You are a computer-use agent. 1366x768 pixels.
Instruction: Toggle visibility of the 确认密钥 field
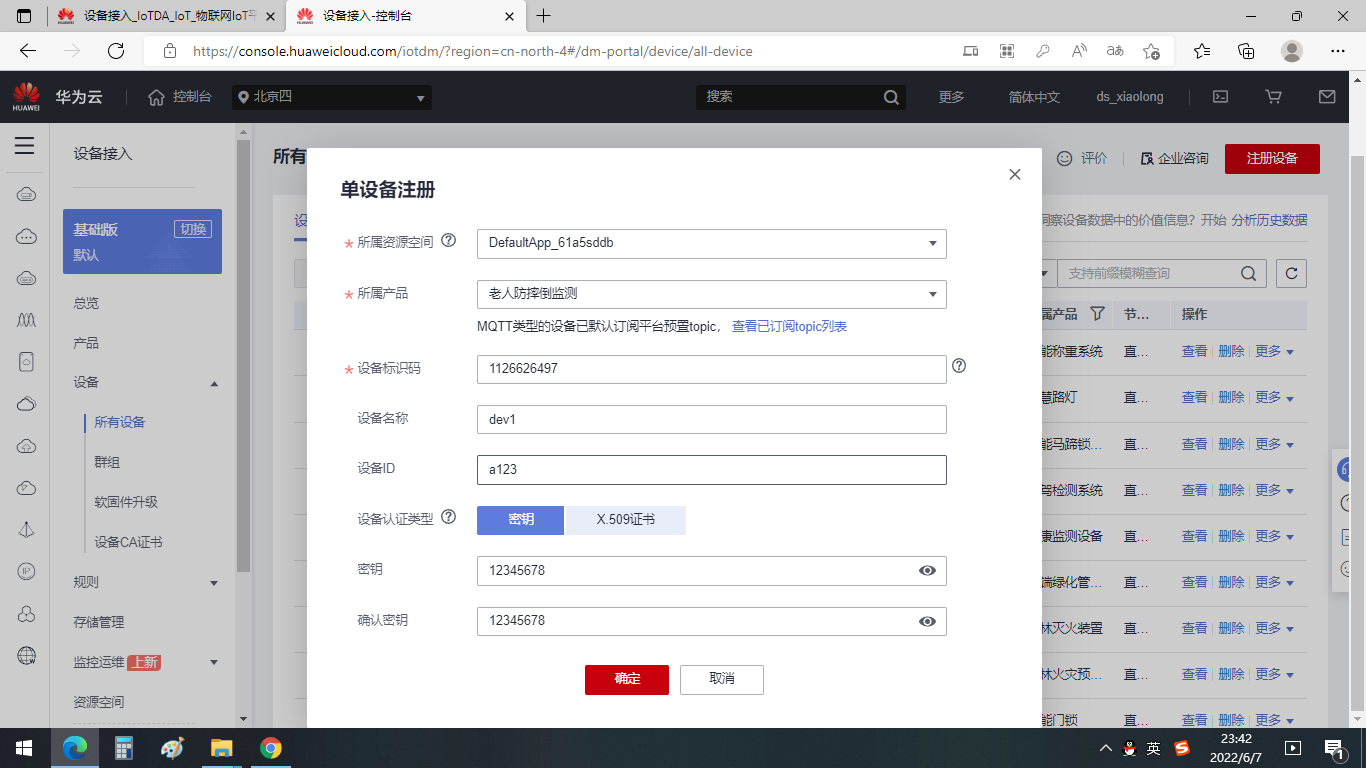[927, 621]
